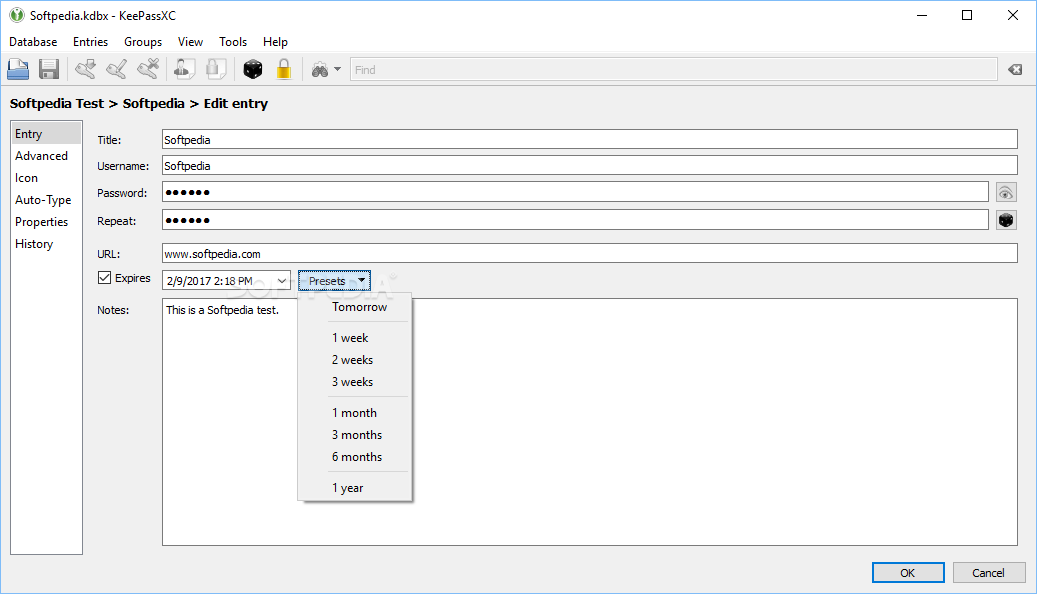Switch to the Properties section
This screenshot has height=594, width=1037.
coord(46,222)
